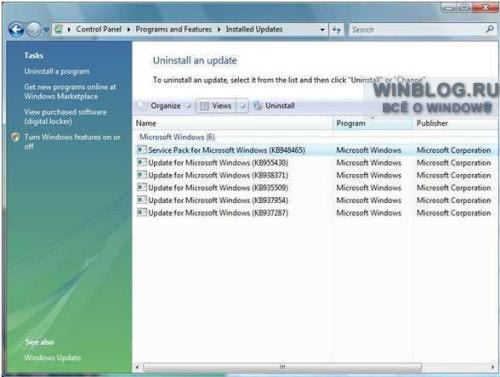Click icon of KB937287 update row
Image resolution: width=500 pixels, height=377 pixels.
[142, 213]
